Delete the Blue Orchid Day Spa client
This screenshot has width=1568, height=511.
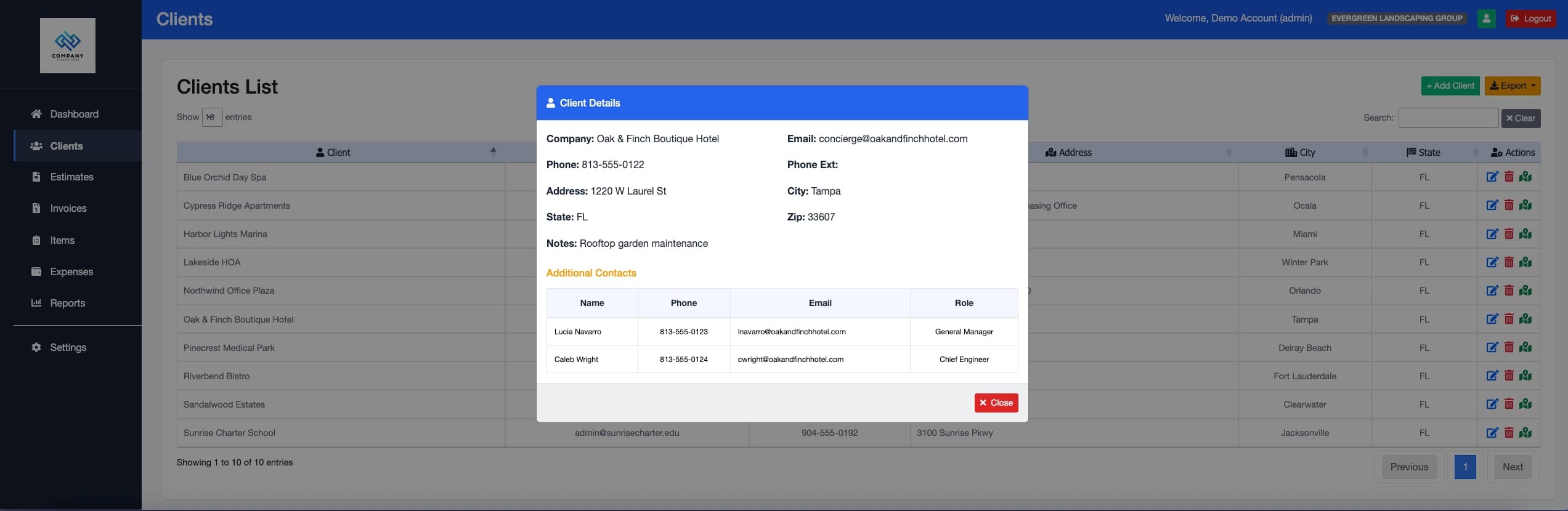pos(1509,177)
